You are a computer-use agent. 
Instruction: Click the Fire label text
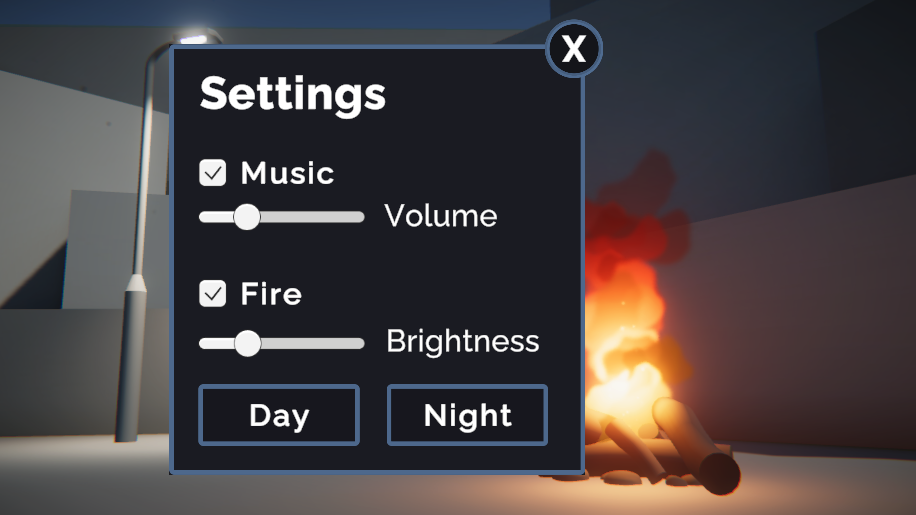click(271, 294)
